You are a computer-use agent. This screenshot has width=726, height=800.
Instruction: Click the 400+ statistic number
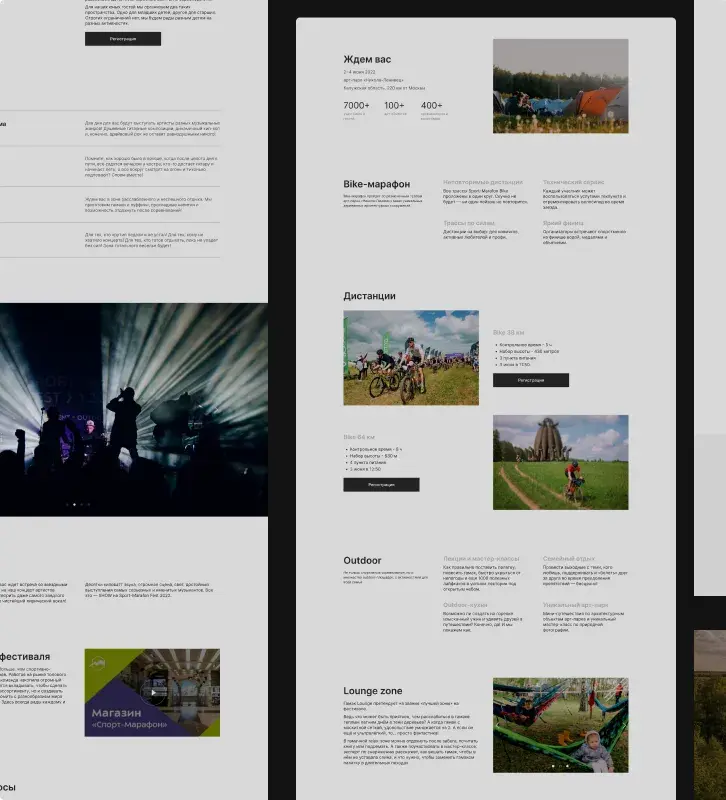click(431, 105)
